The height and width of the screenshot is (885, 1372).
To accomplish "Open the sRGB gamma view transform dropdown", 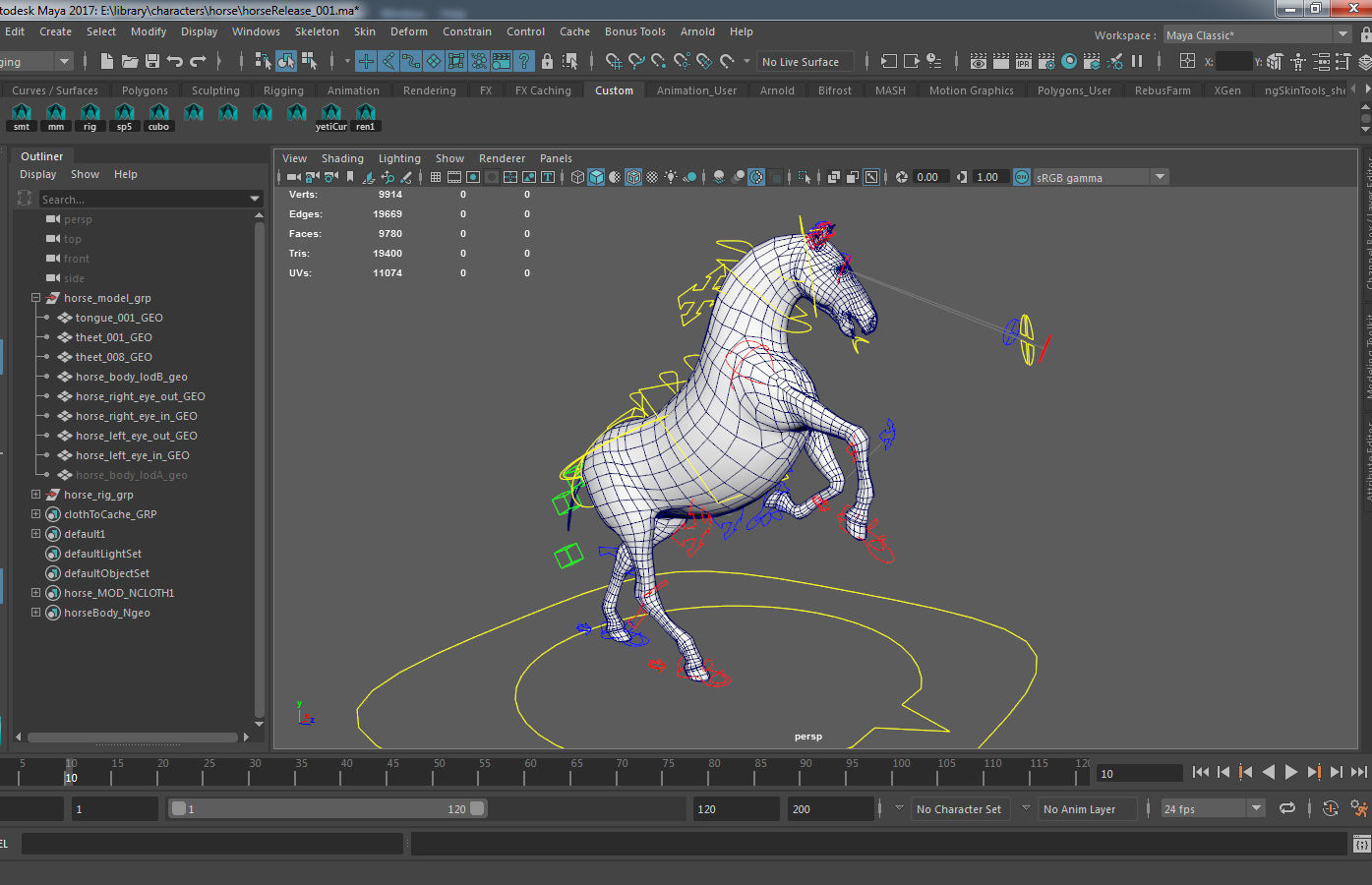I will click(1100, 177).
